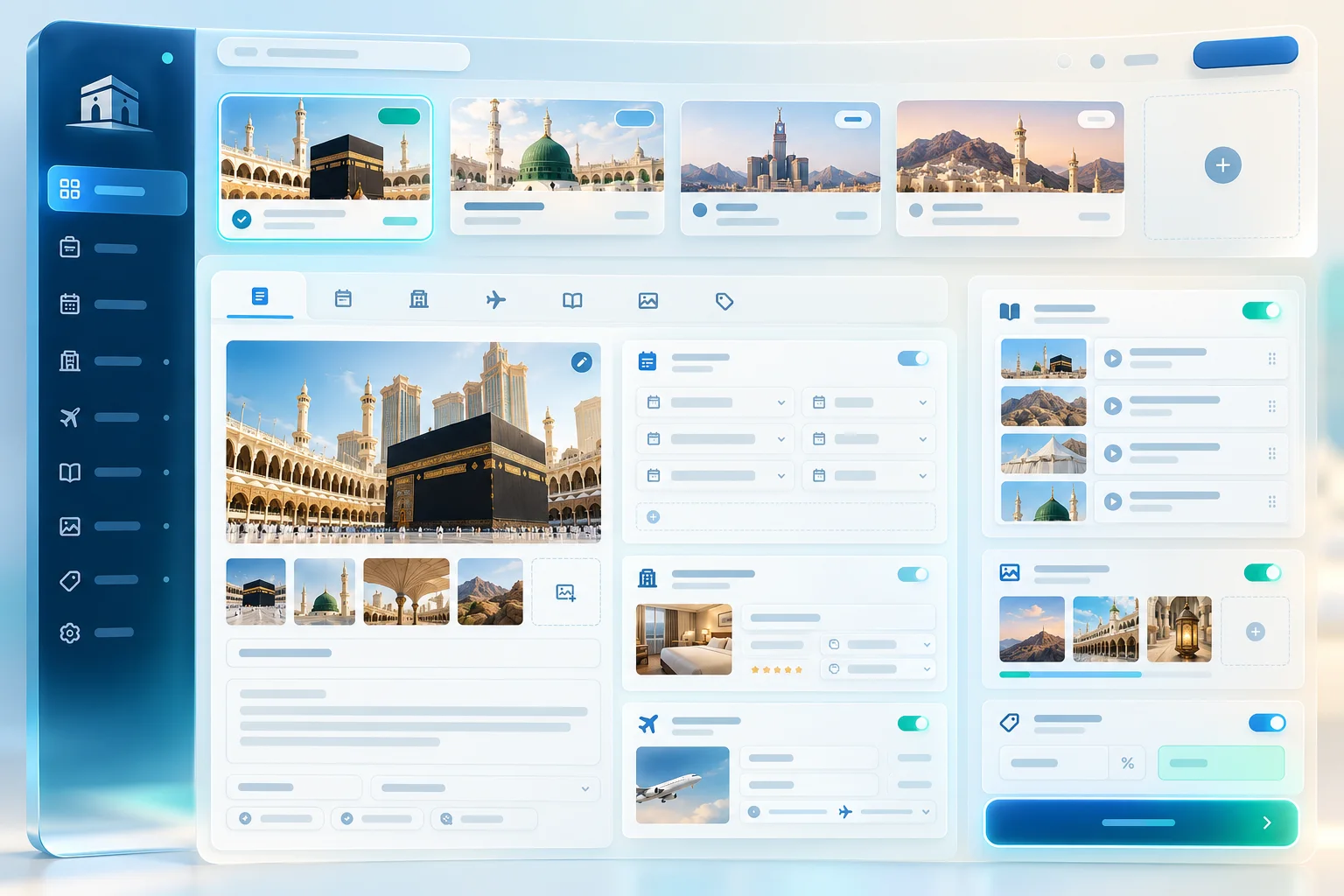Open the briefcase bookings icon in sidebar

[70, 248]
